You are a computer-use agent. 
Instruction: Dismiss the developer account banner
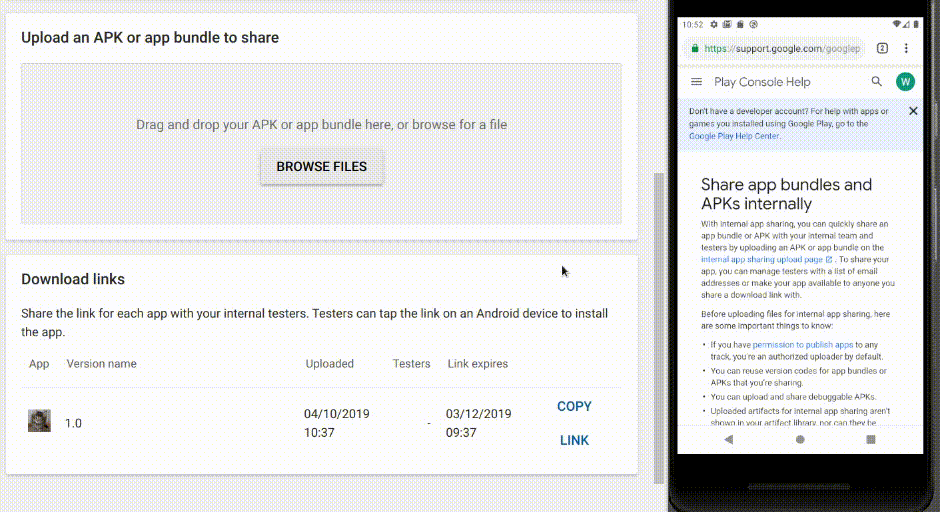coord(913,111)
